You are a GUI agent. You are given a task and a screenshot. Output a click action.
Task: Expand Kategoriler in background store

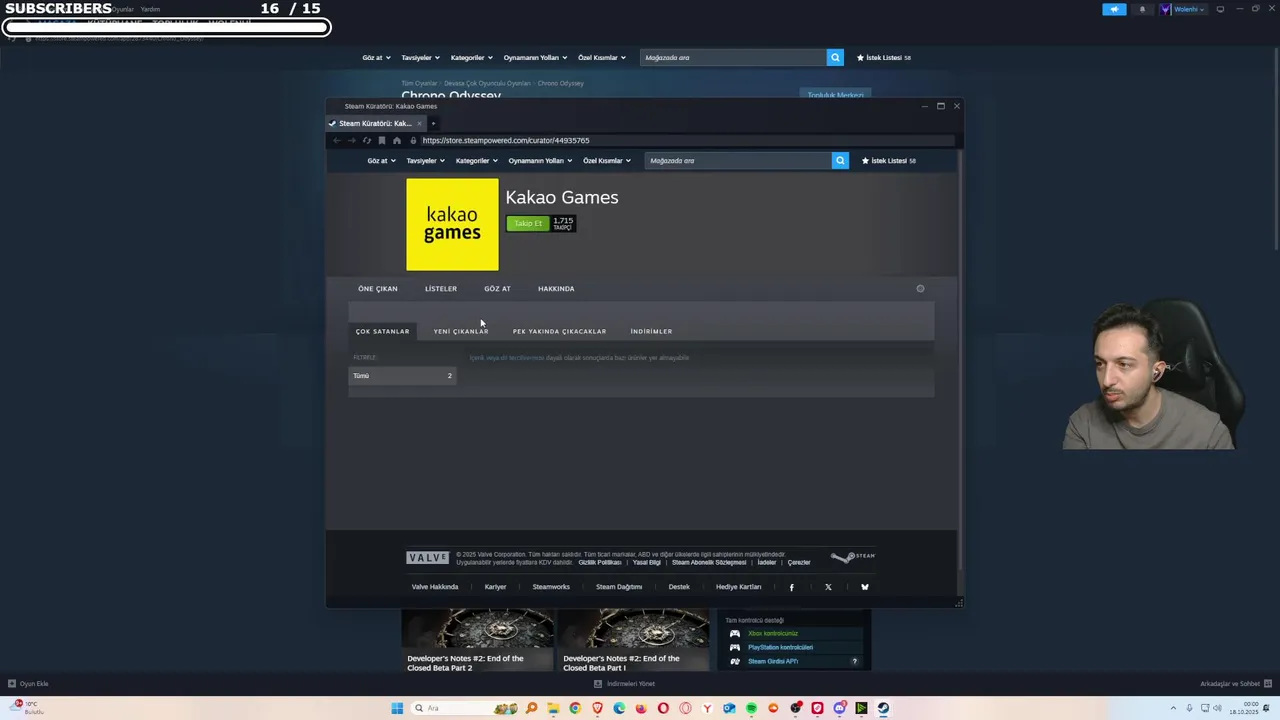tap(471, 57)
